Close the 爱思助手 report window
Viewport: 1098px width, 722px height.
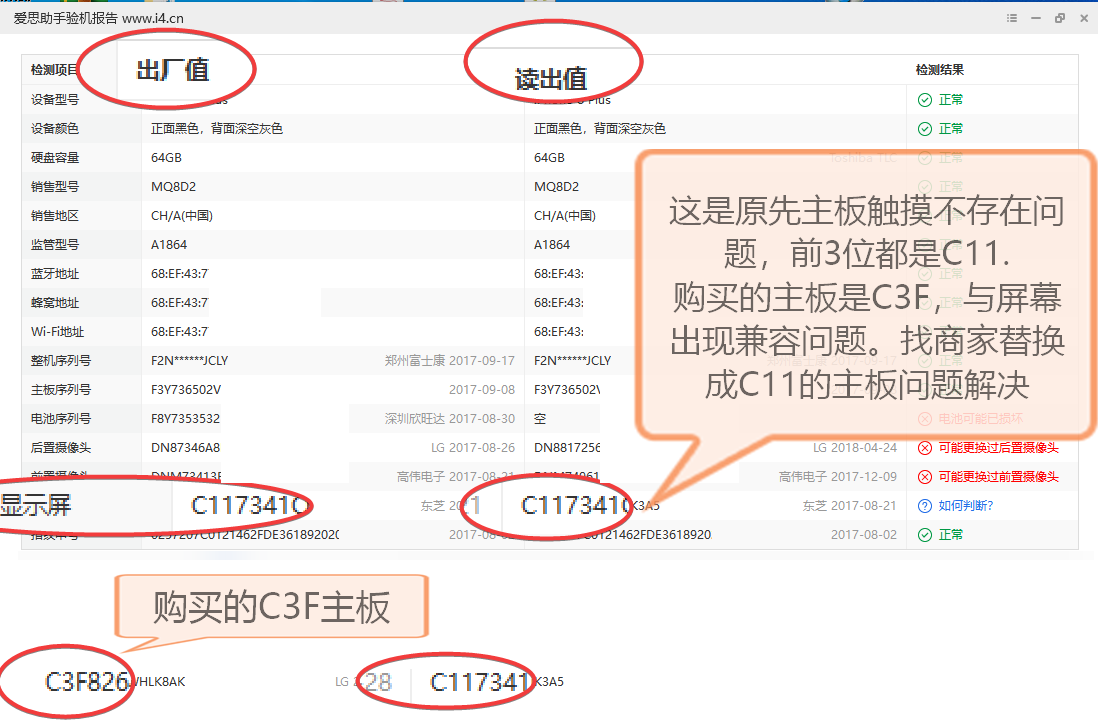pos(1082,18)
